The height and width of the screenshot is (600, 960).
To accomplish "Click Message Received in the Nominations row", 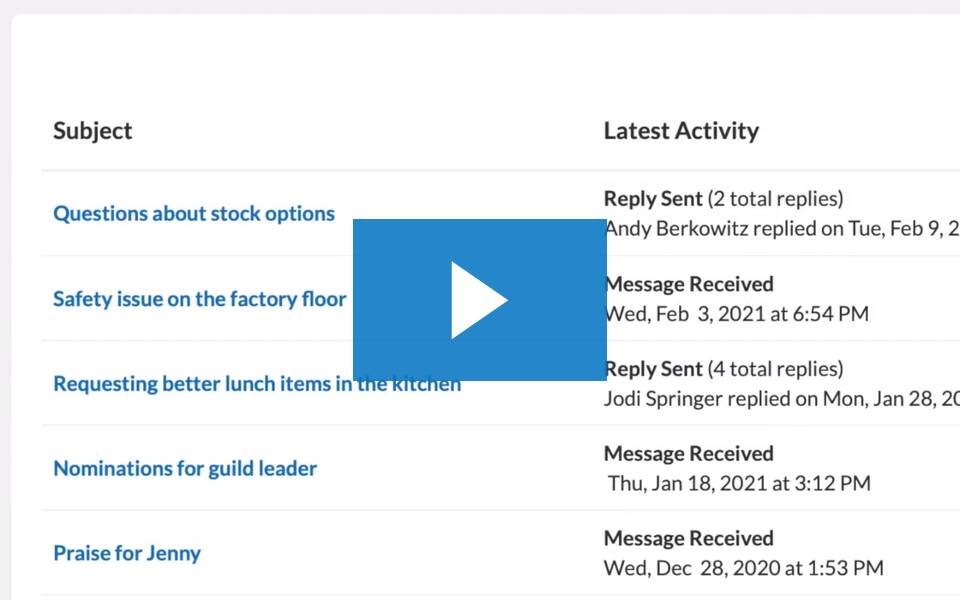I will [689, 454].
